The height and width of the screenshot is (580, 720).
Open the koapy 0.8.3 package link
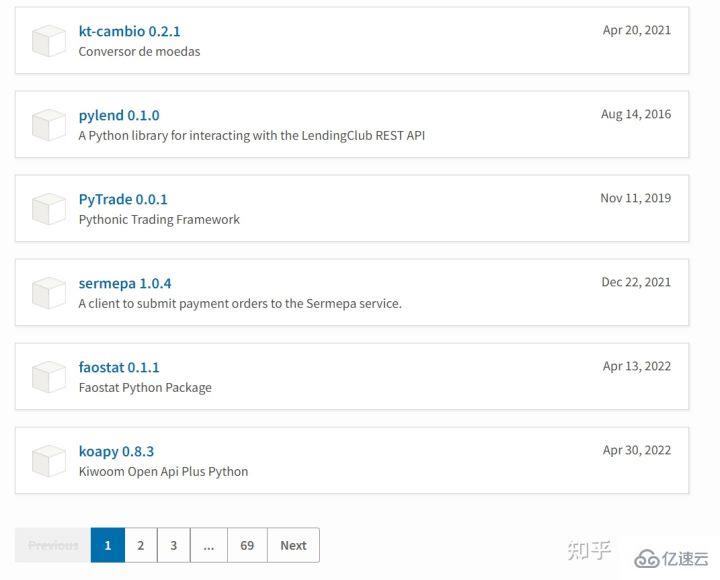[x=116, y=451]
